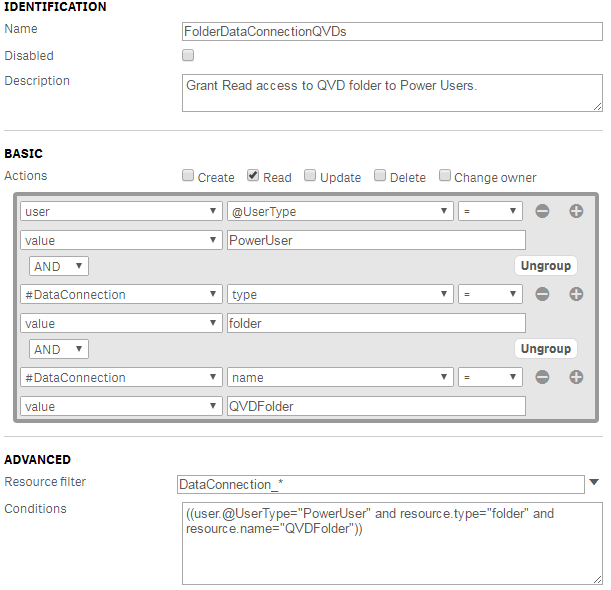Add condition after the user @UserType row
Image resolution: width=611 pixels, height=590 pixels.
pos(576,211)
